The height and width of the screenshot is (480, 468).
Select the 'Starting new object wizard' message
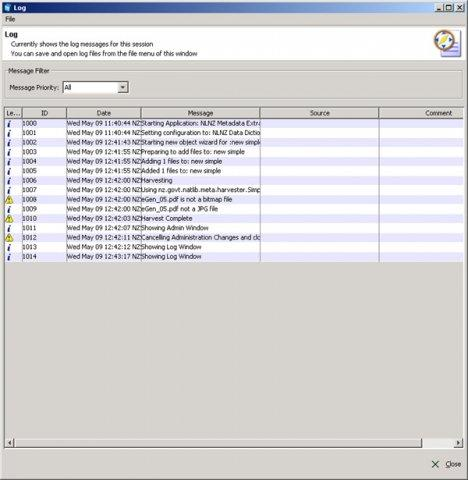click(201, 142)
